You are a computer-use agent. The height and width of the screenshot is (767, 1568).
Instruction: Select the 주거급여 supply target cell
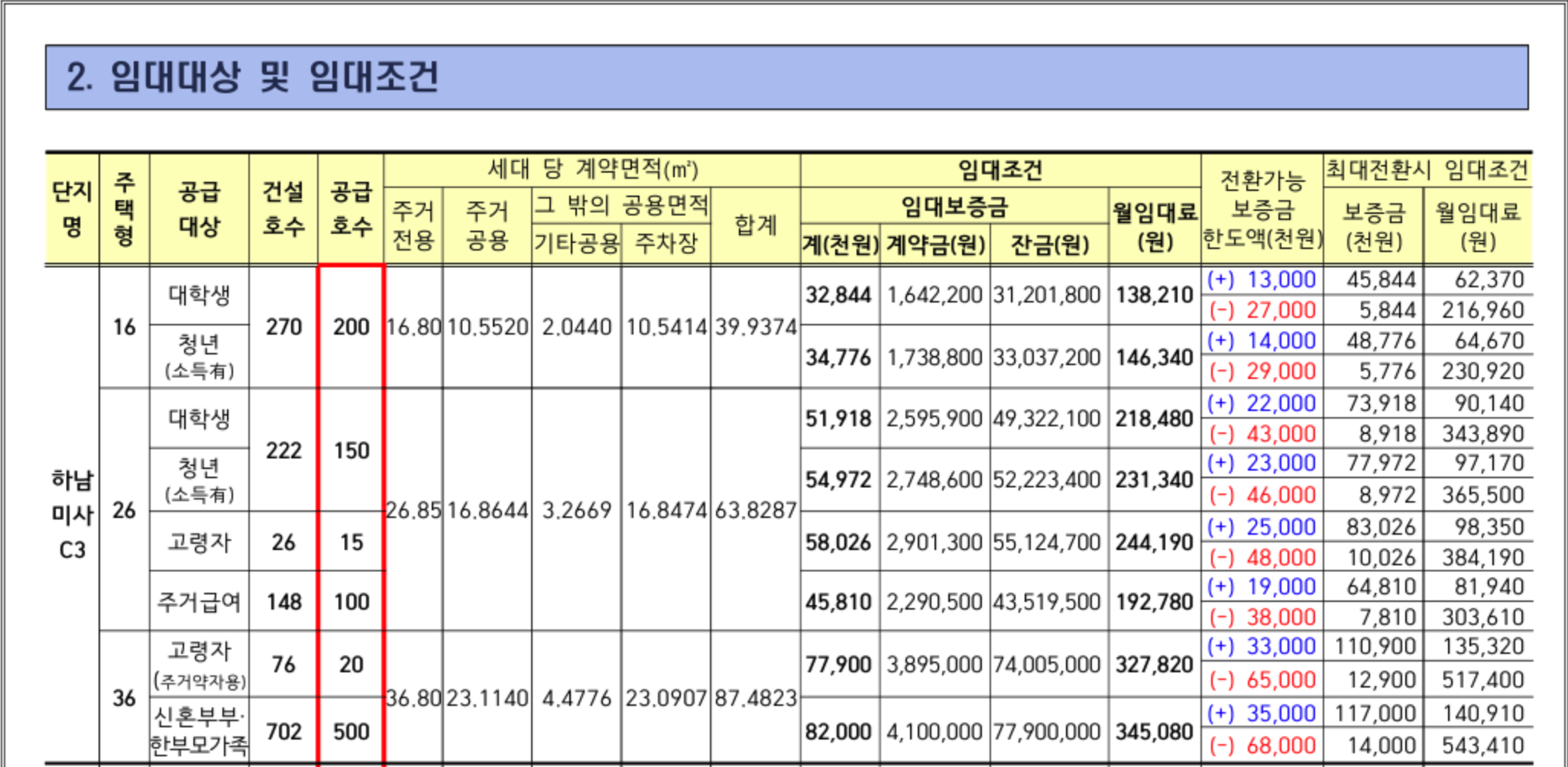199,602
